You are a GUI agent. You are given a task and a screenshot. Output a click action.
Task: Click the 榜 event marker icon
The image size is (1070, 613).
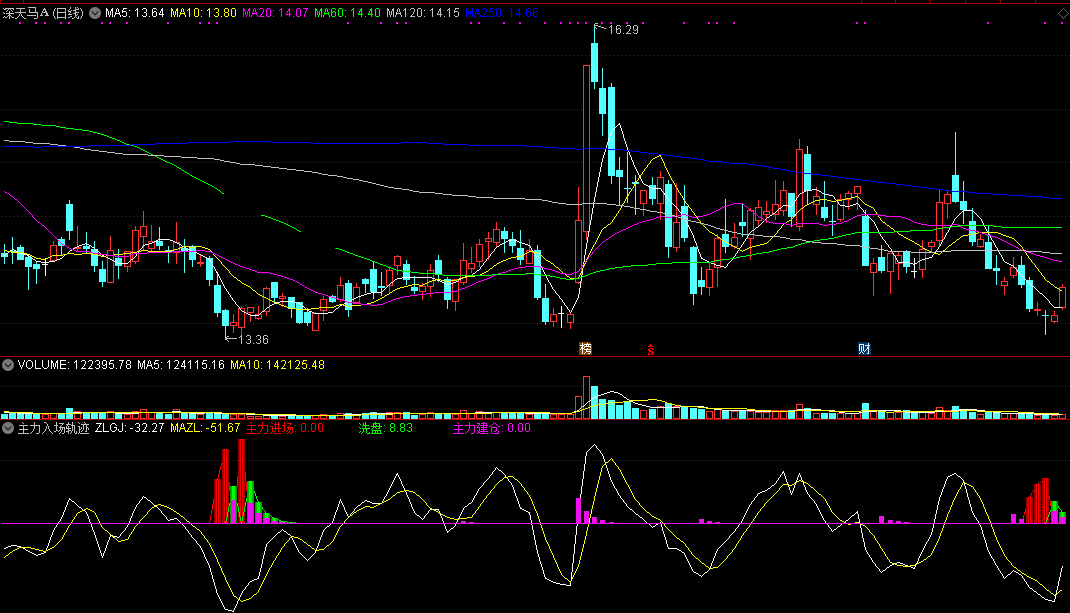coord(585,349)
